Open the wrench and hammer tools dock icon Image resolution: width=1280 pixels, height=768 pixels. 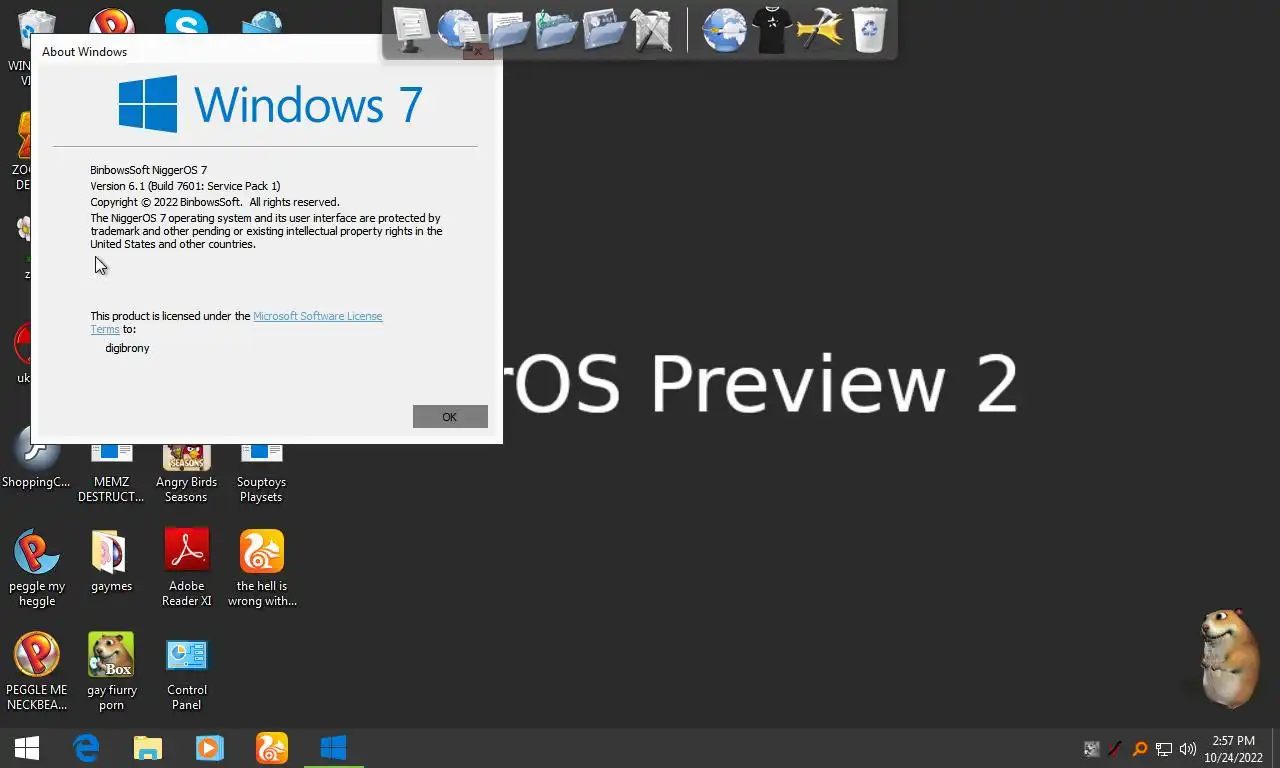[651, 29]
